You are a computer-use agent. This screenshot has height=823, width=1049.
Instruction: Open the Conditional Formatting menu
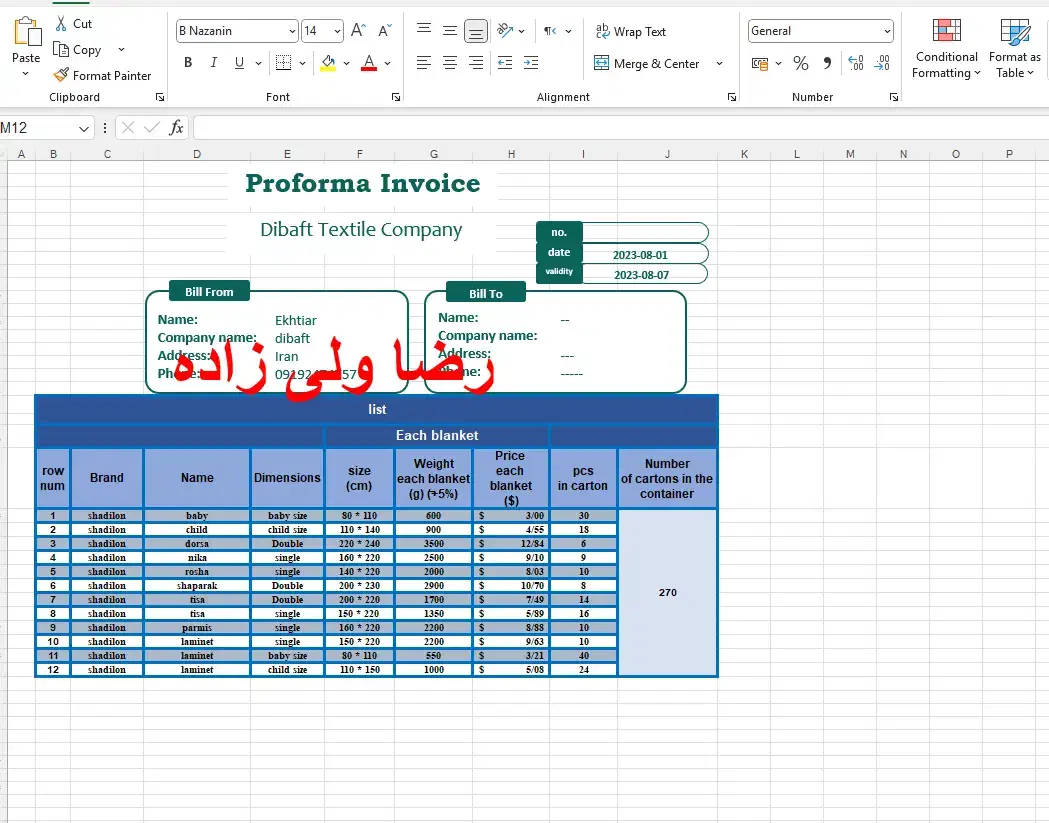tap(946, 50)
